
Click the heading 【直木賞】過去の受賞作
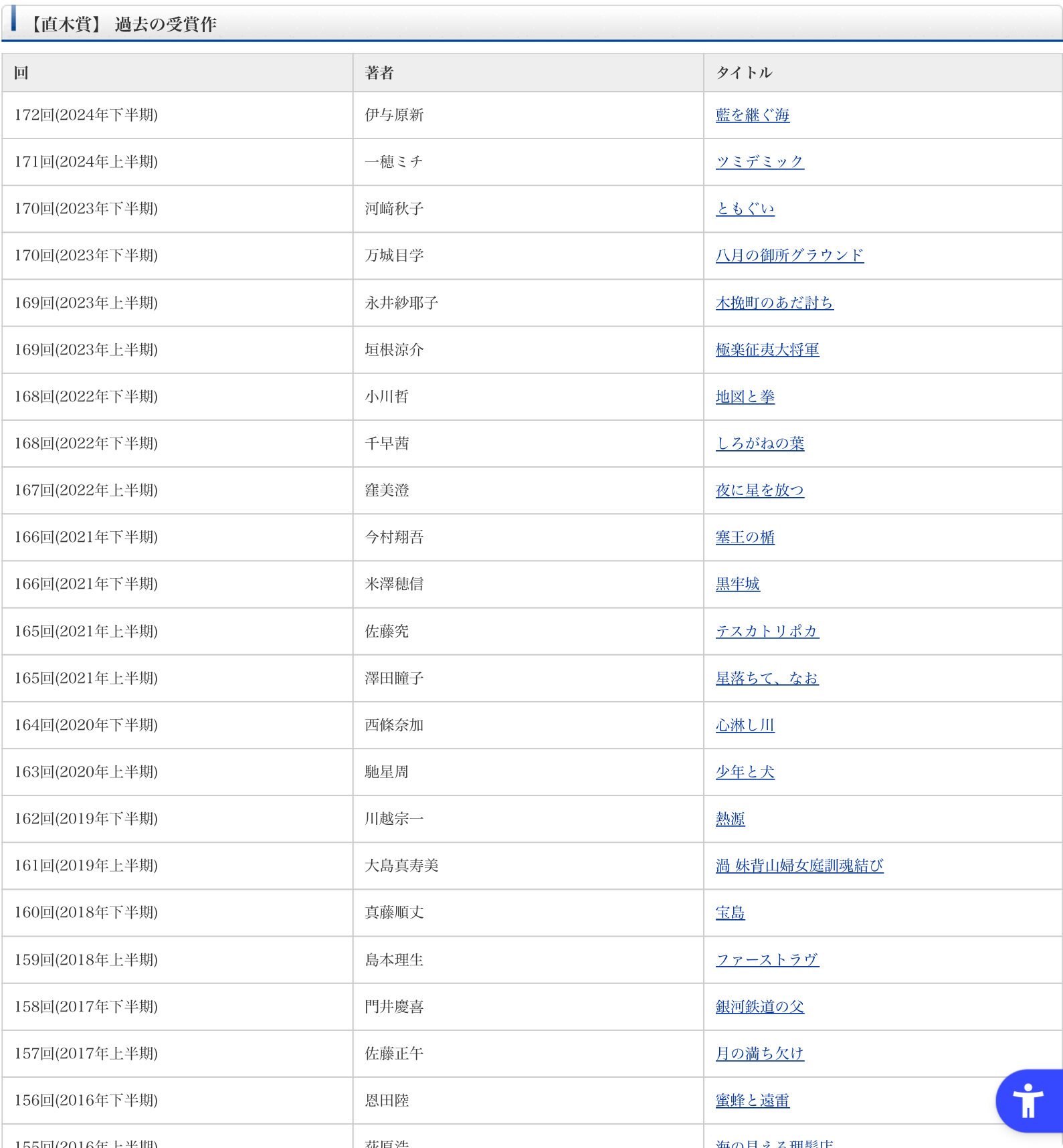click(x=121, y=24)
